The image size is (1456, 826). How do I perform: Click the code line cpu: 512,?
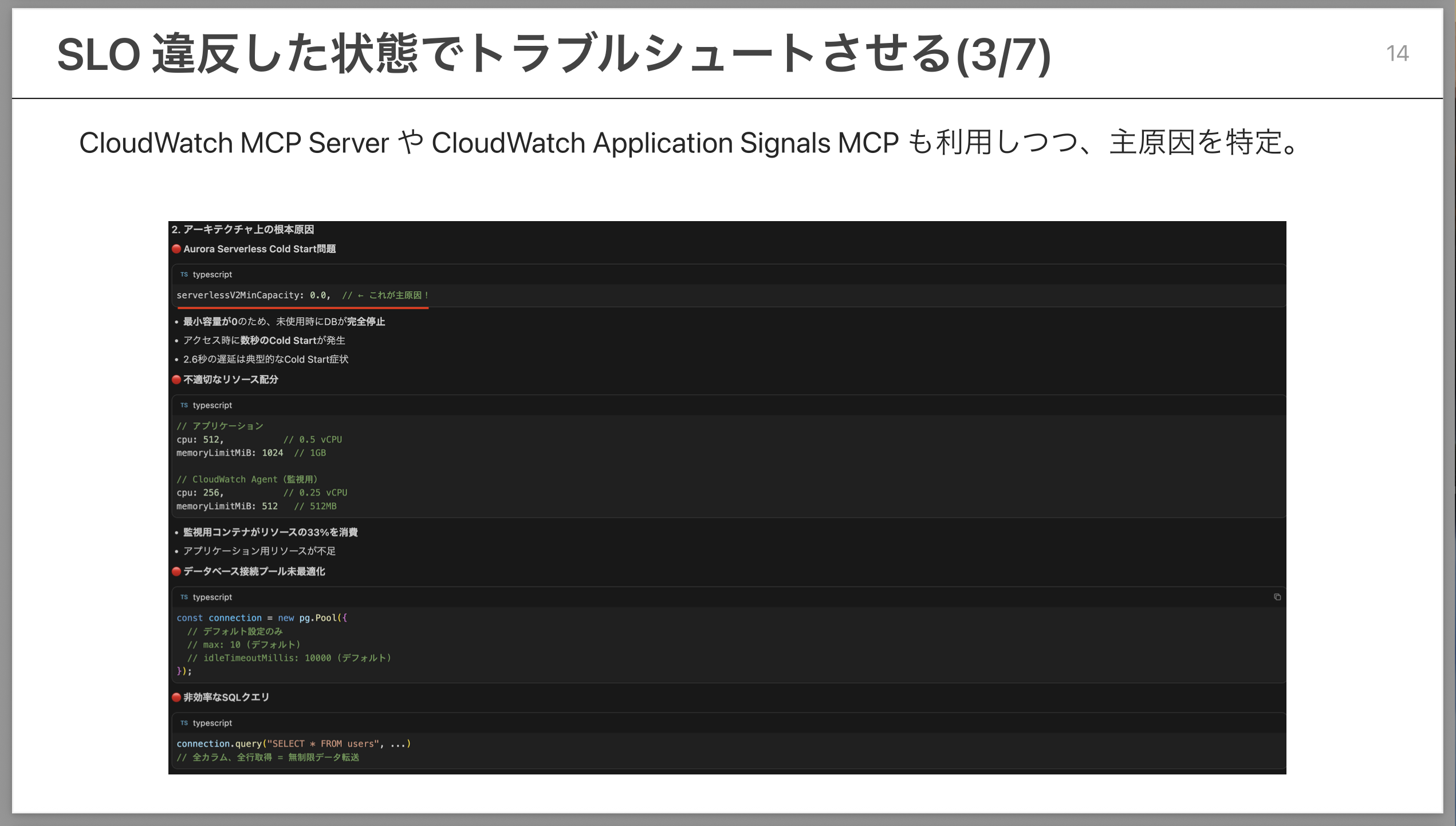tap(200, 439)
